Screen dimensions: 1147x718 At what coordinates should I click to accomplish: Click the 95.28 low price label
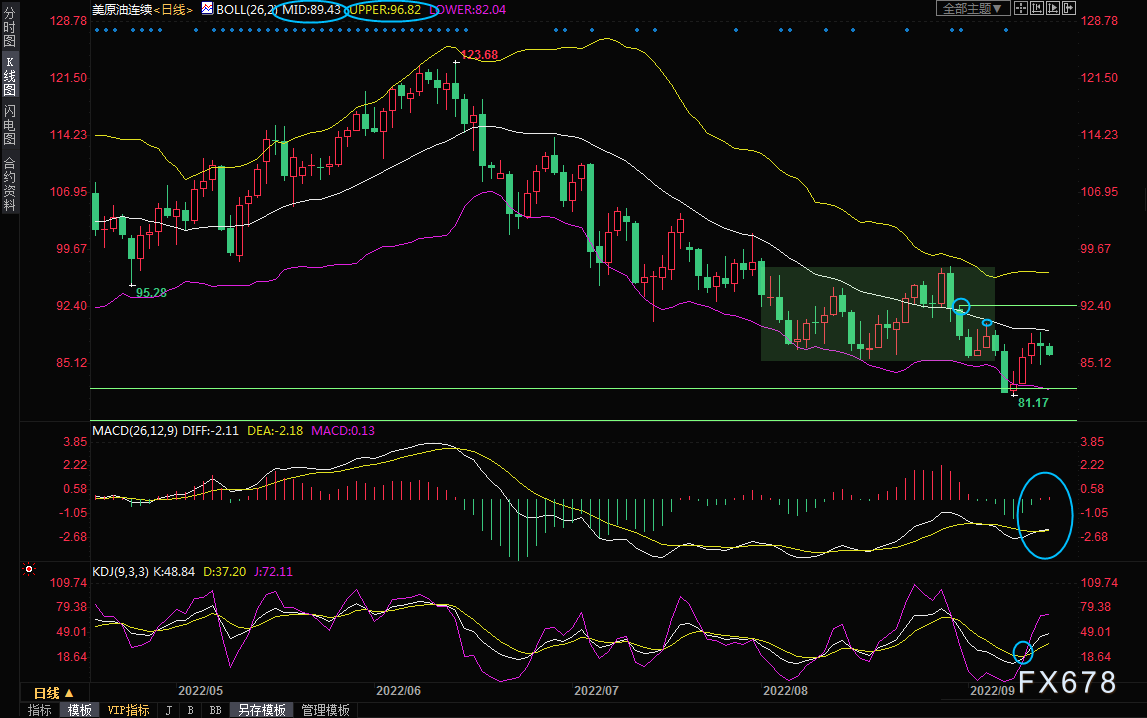tap(151, 292)
